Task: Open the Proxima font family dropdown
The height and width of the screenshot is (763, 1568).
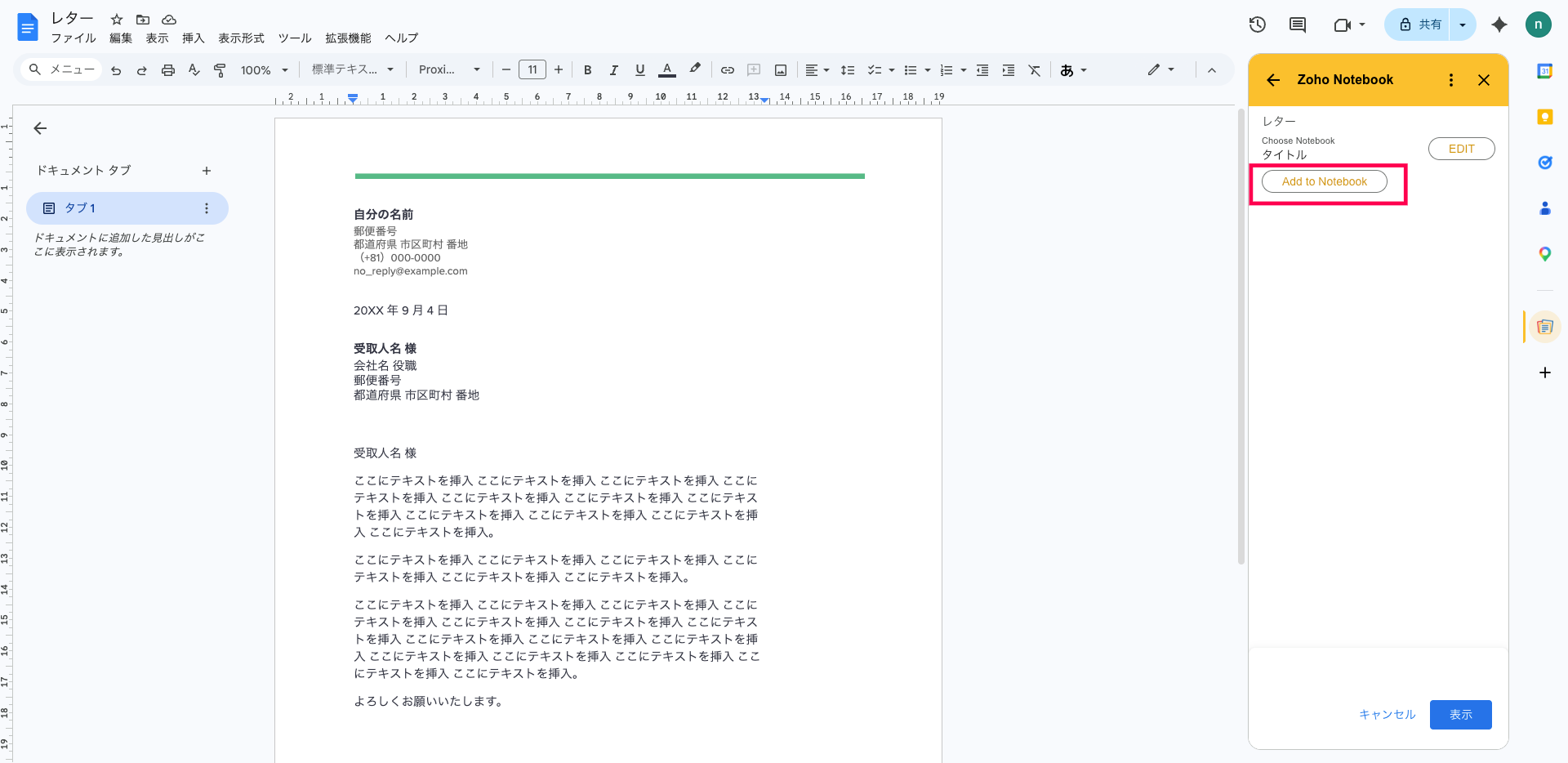Action: [448, 70]
